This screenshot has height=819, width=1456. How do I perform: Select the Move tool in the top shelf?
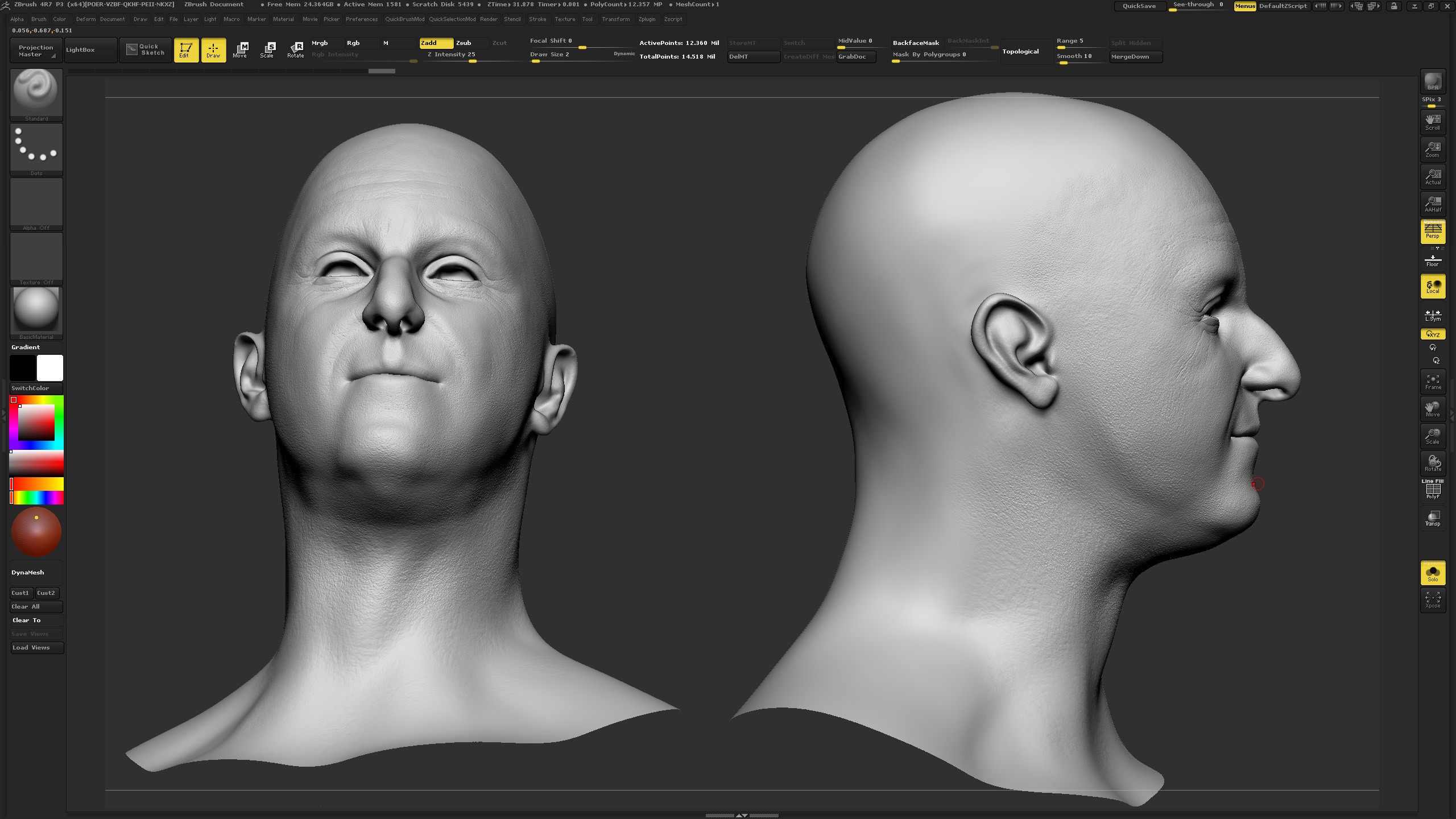point(240,50)
